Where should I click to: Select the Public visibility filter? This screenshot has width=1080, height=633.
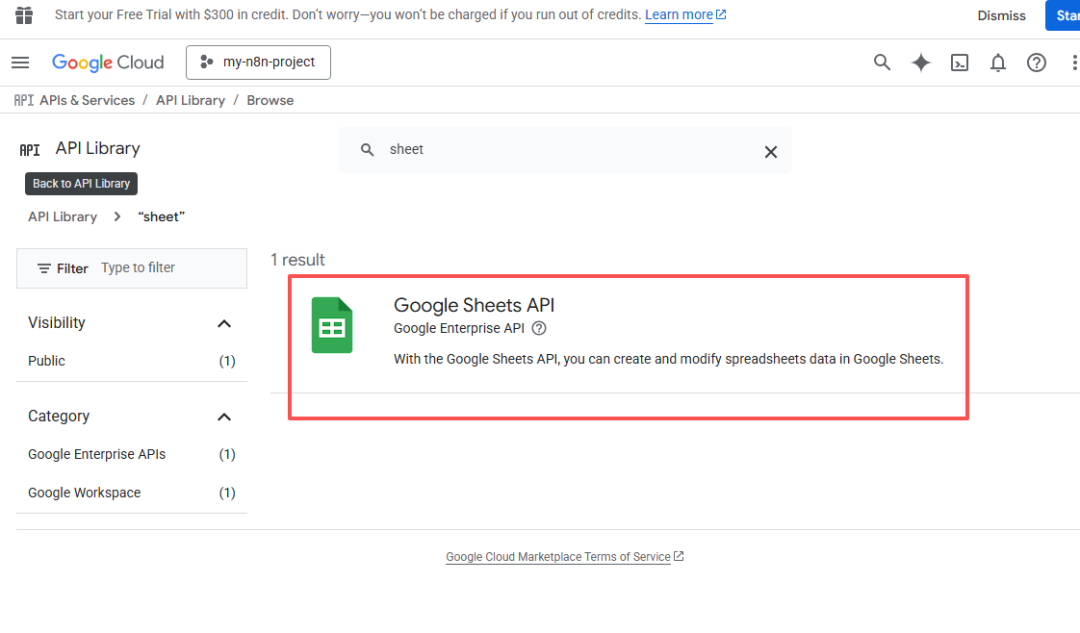click(47, 361)
